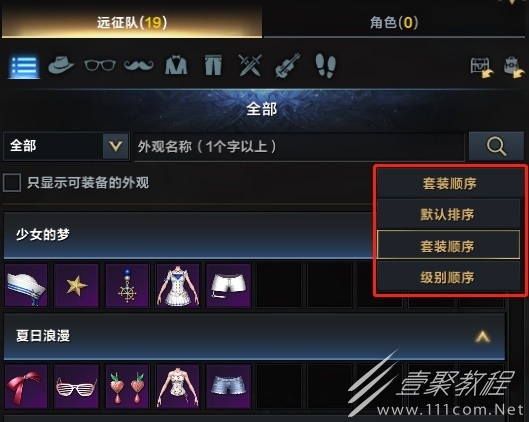Filter by mustache face accessory icon

(x=139, y=65)
